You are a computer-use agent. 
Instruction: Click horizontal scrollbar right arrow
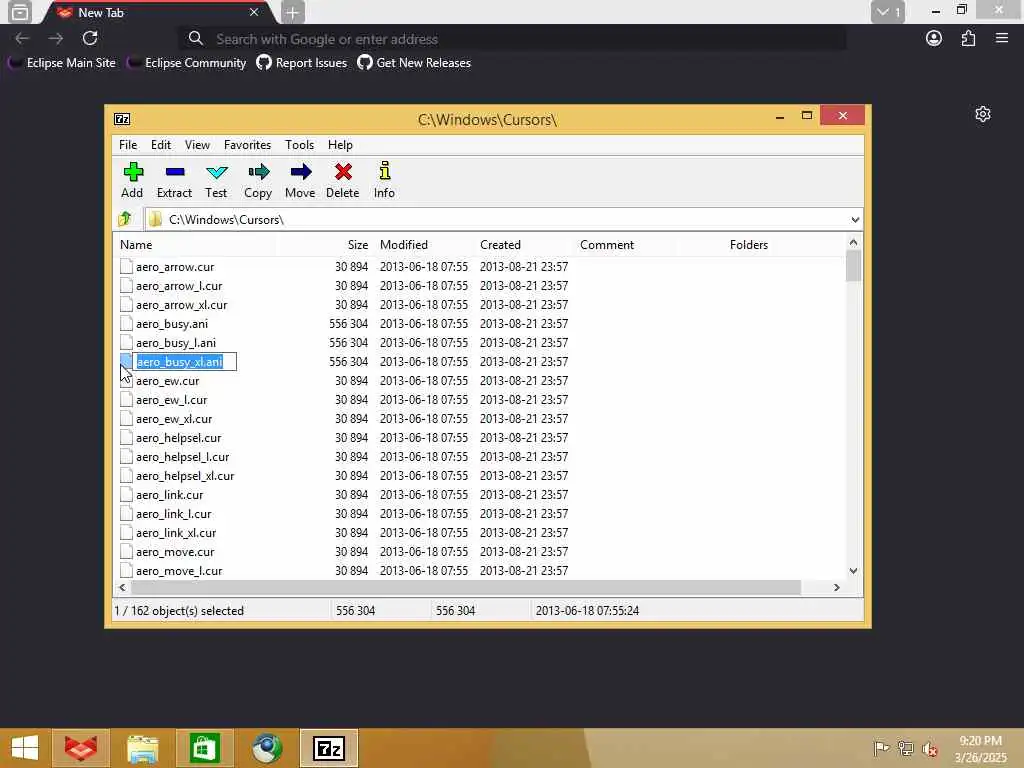coord(837,587)
